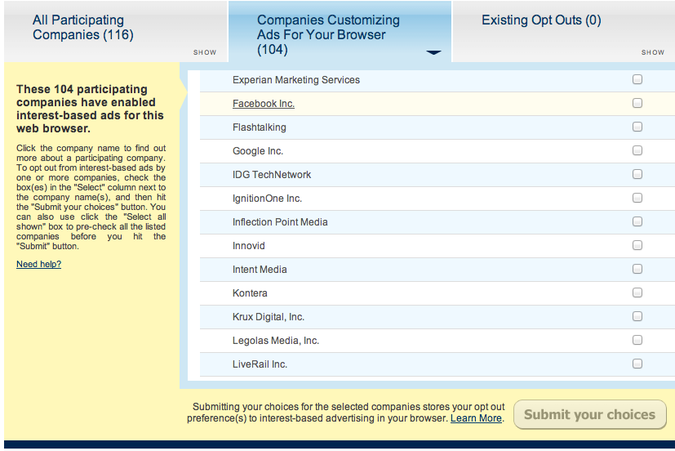This screenshot has width=675, height=451.
Task: Select the Flashtalking checkbox
Action: (637, 127)
